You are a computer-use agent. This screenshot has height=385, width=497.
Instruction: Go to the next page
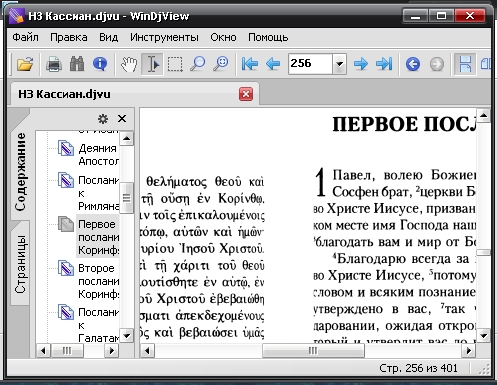(x=361, y=64)
